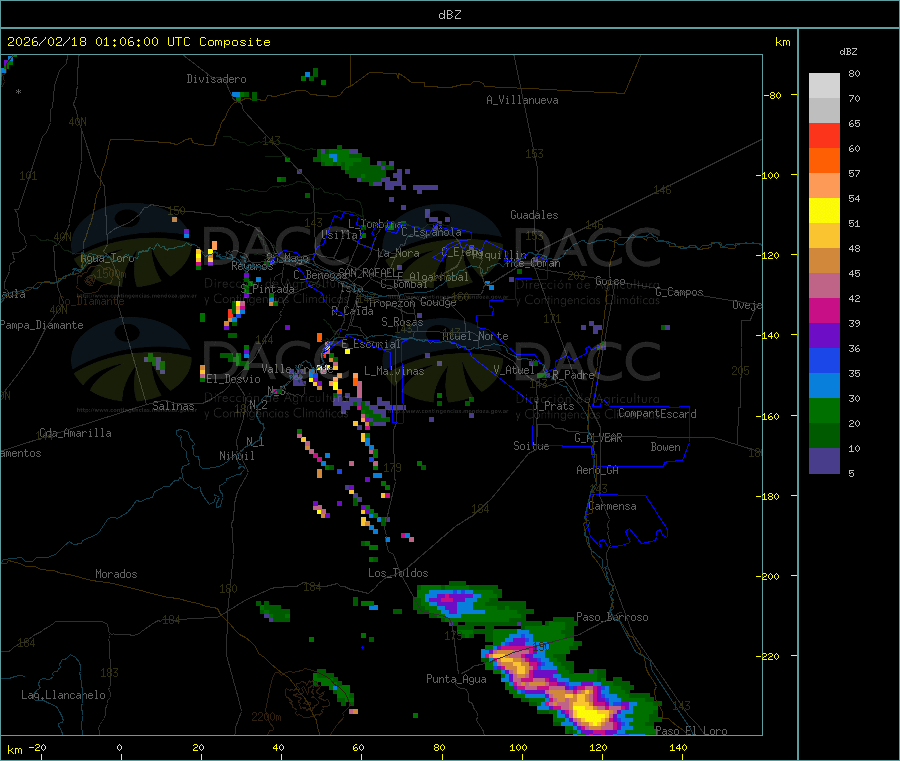
Task: Click the 'Atuel_Norte' label
Action: click(475, 336)
